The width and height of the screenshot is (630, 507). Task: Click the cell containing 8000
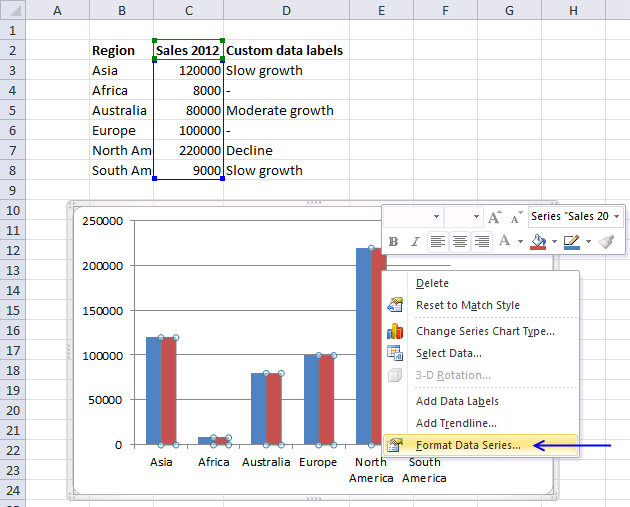(188, 90)
